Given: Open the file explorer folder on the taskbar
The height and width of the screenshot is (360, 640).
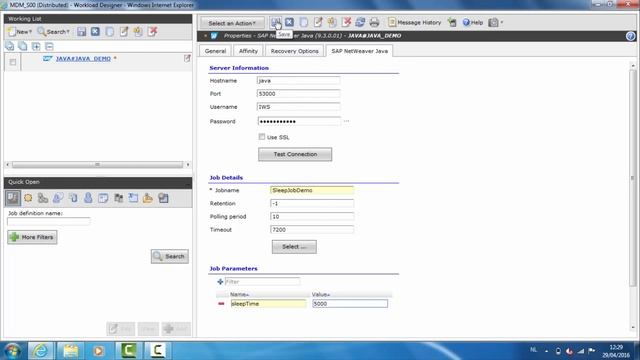Looking at the screenshot, I should pos(70,351).
